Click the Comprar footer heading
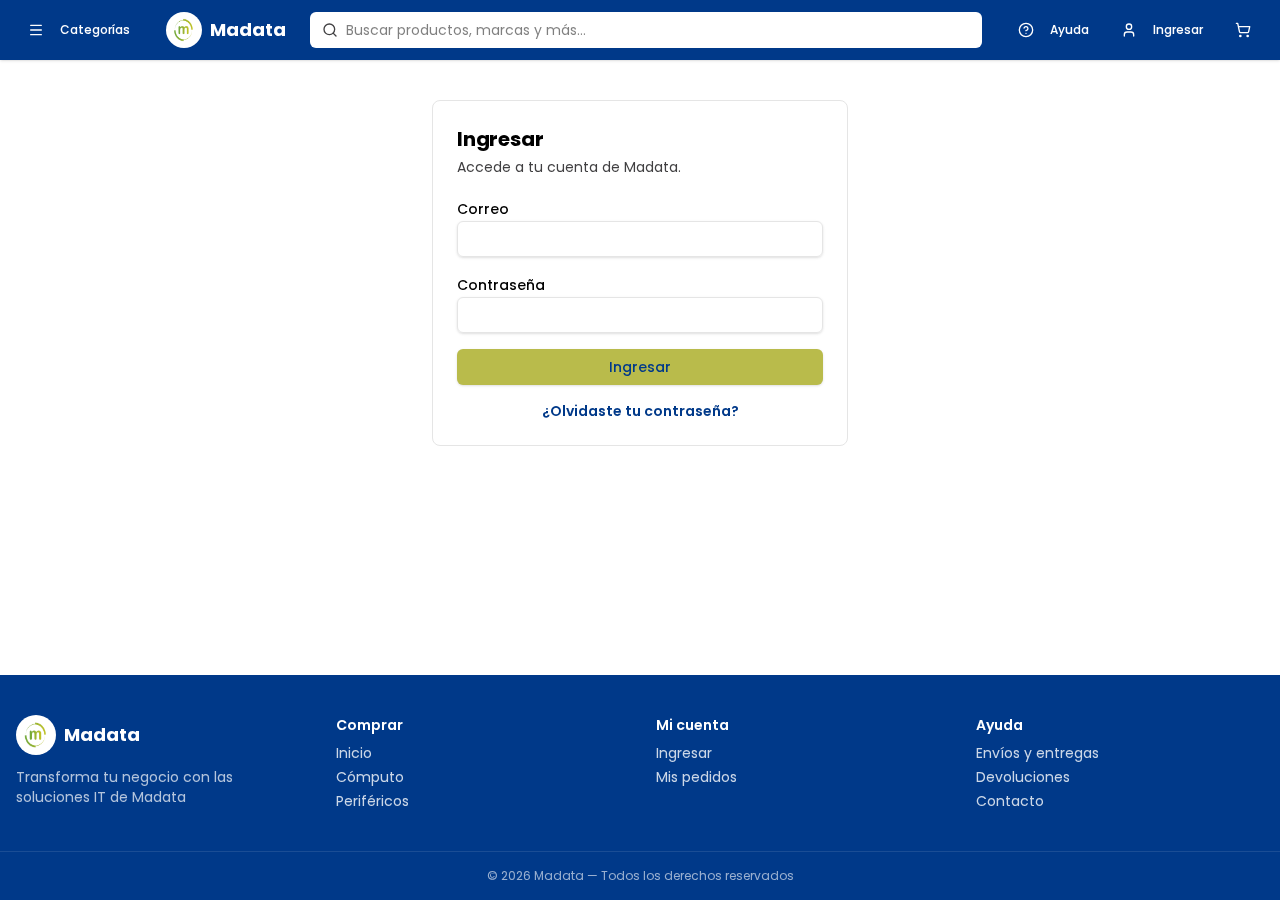1280x900 pixels. coord(369,725)
